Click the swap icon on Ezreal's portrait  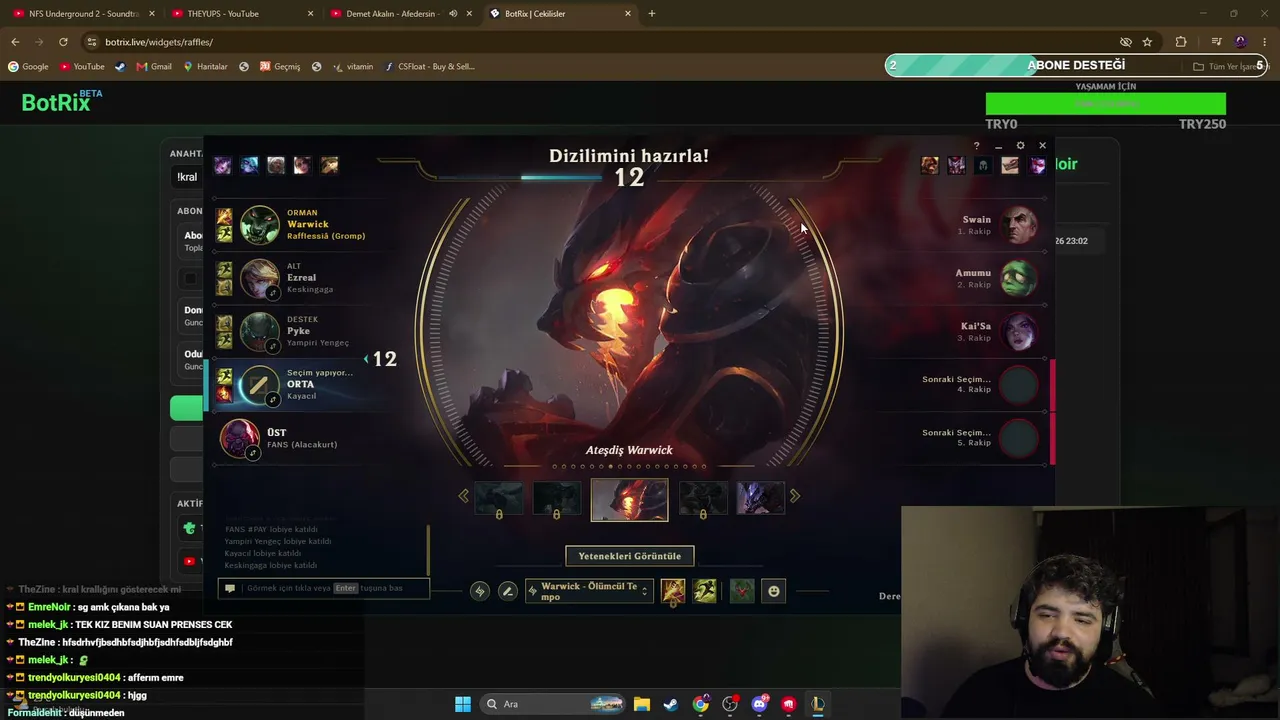pos(273,294)
